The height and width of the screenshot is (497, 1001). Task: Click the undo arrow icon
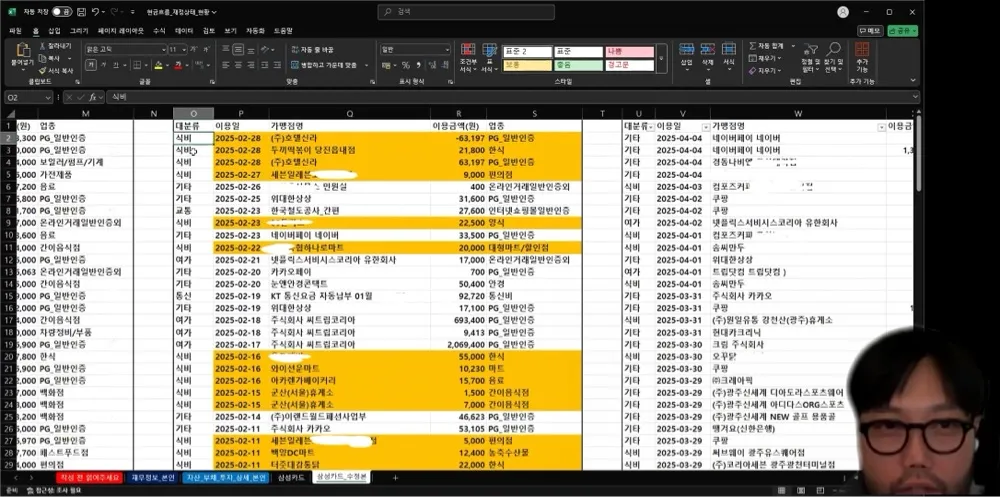[x=95, y=11]
